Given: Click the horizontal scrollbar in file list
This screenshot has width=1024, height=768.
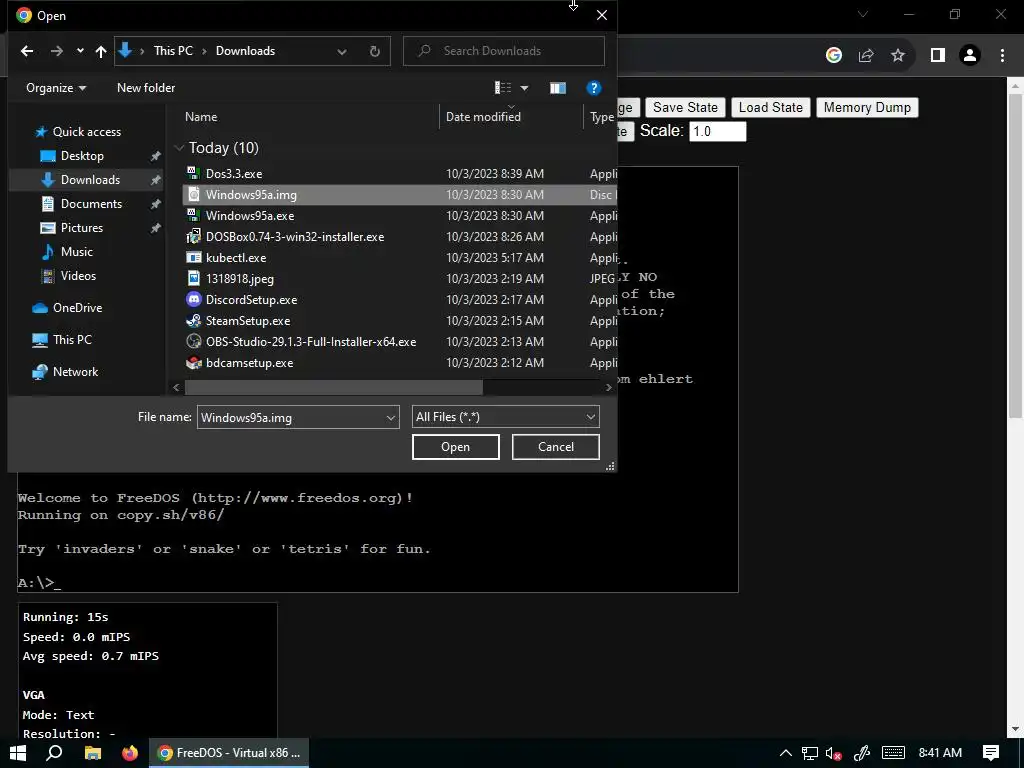Looking at the screenshot, I should point(334,387).
